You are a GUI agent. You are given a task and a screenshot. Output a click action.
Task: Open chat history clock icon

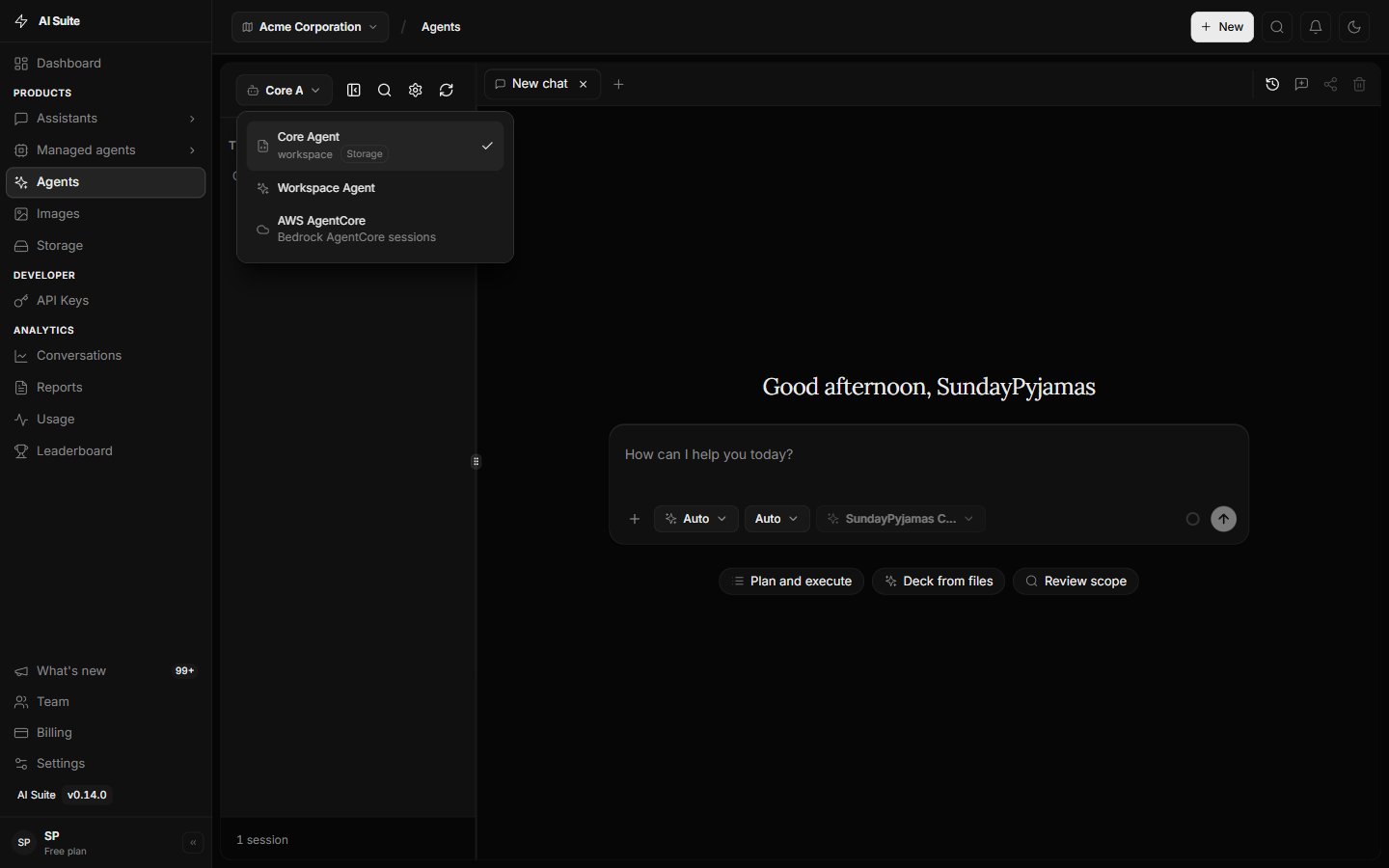pos(1272,85)
